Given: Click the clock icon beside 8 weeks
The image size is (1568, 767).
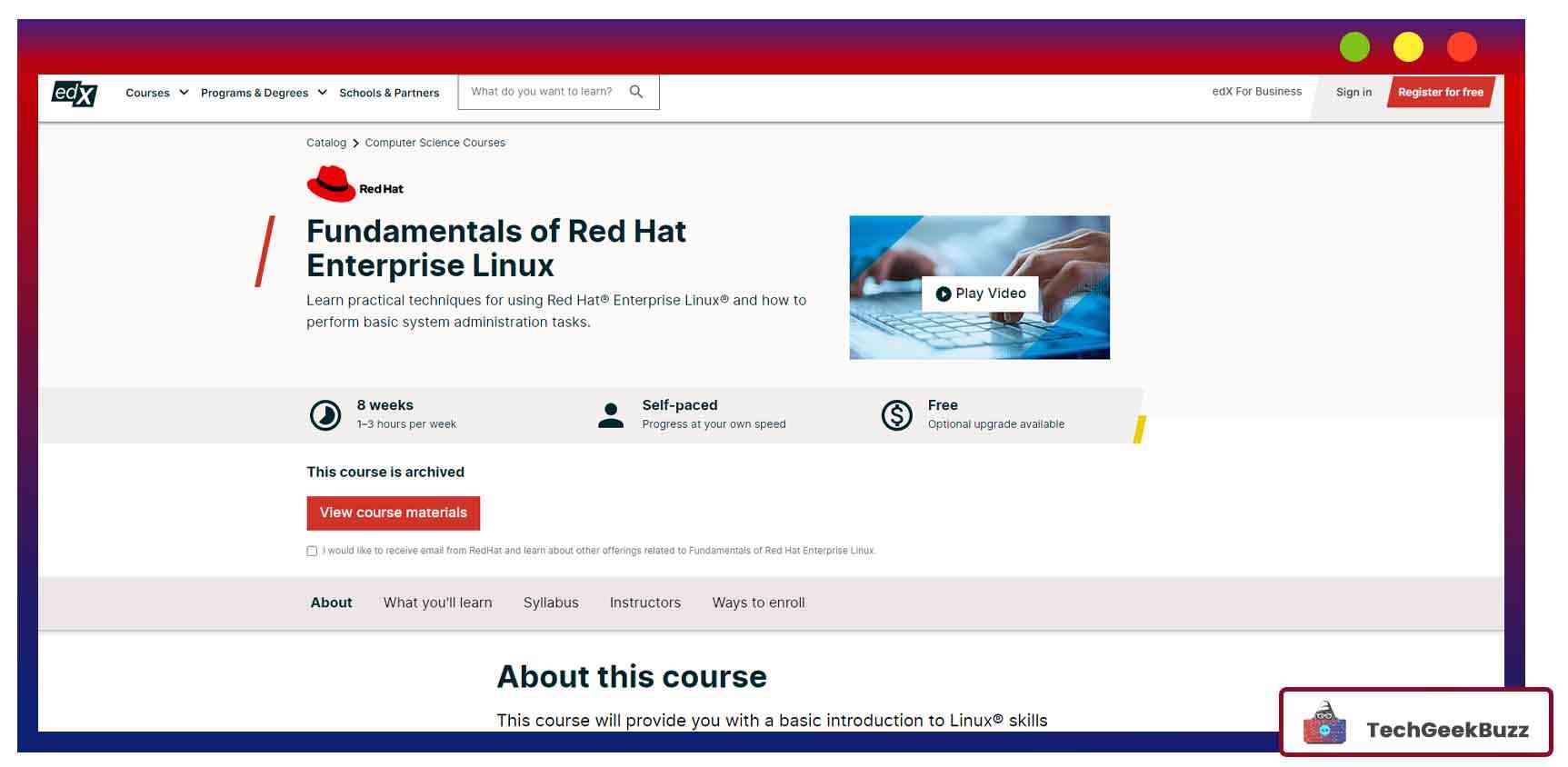Looking at the screenshot, I should pyautogui.click(x=325, y=414).
